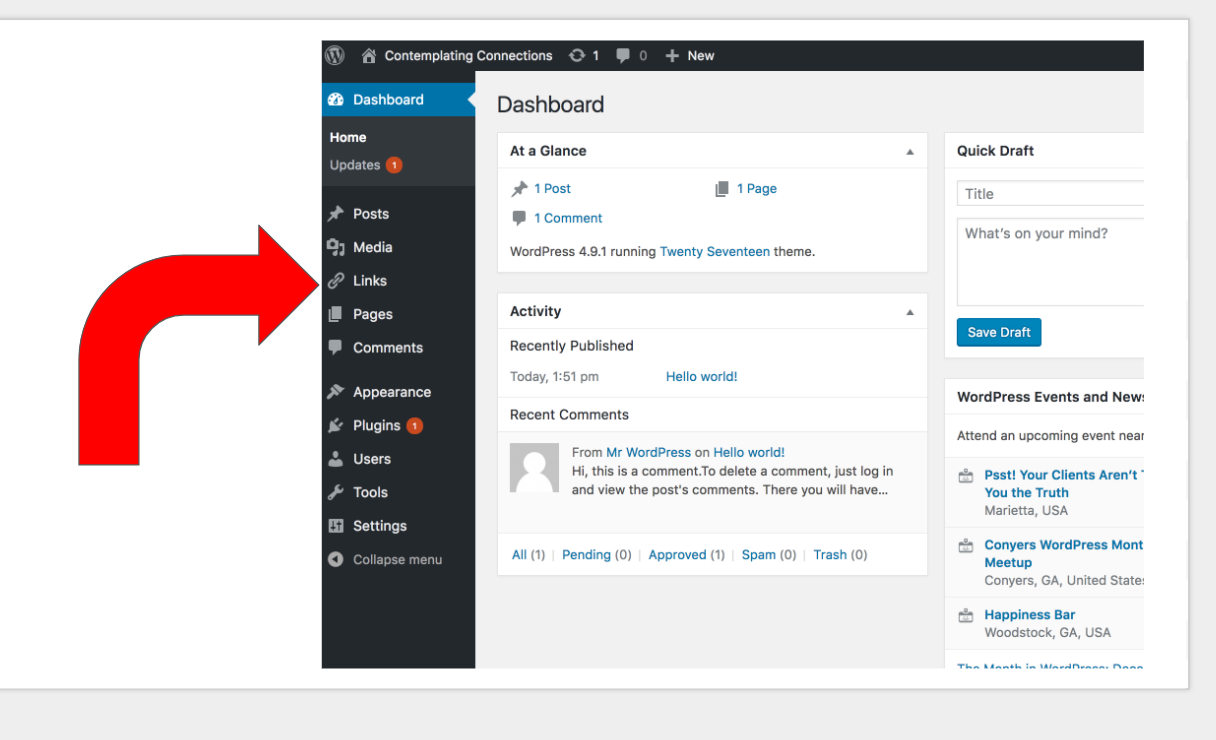Open the home icon beside Contemplating Connections

pyautogui.click(x=369, y=56)
